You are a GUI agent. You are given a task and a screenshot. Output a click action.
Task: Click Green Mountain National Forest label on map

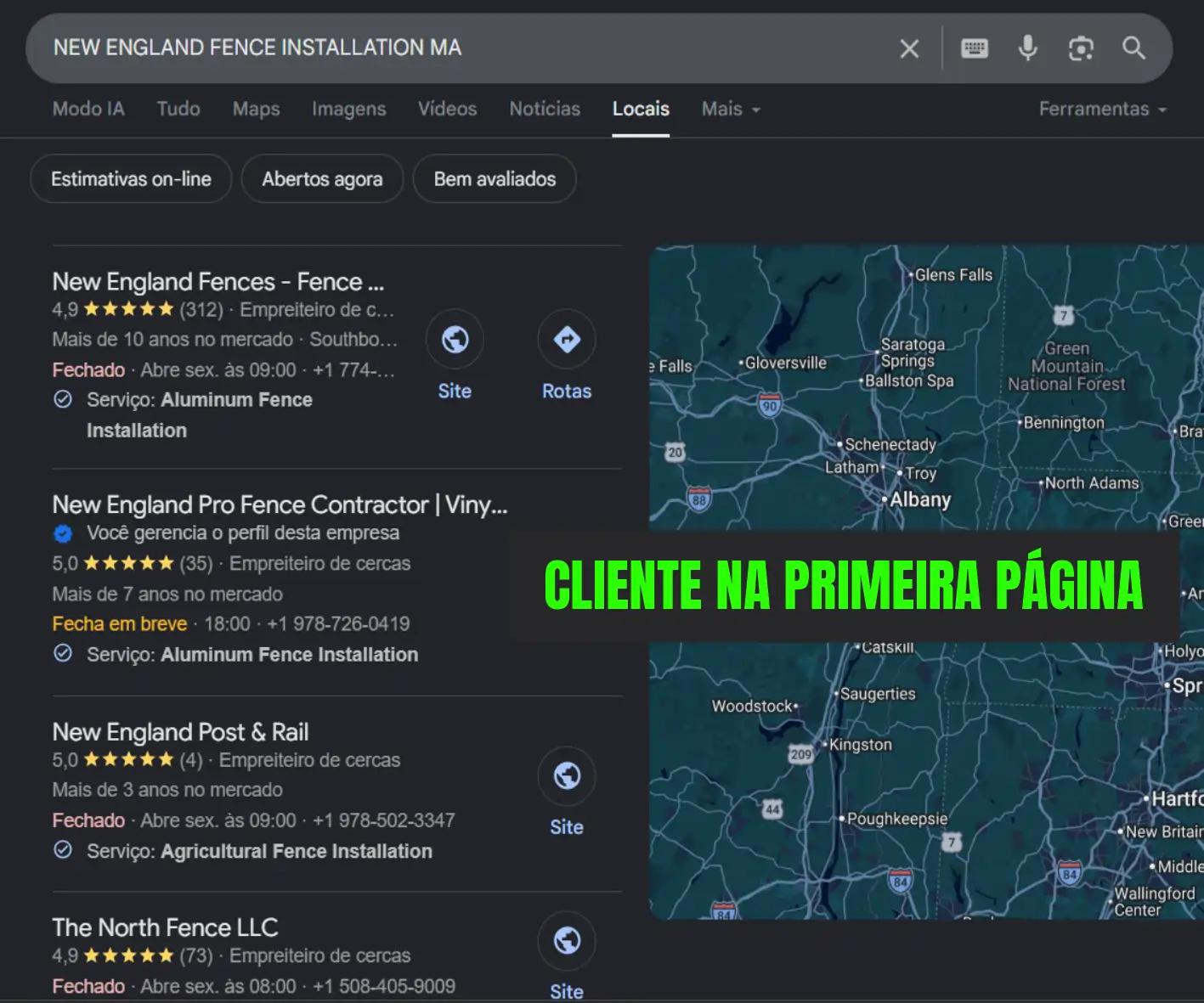pos(1066,366)
